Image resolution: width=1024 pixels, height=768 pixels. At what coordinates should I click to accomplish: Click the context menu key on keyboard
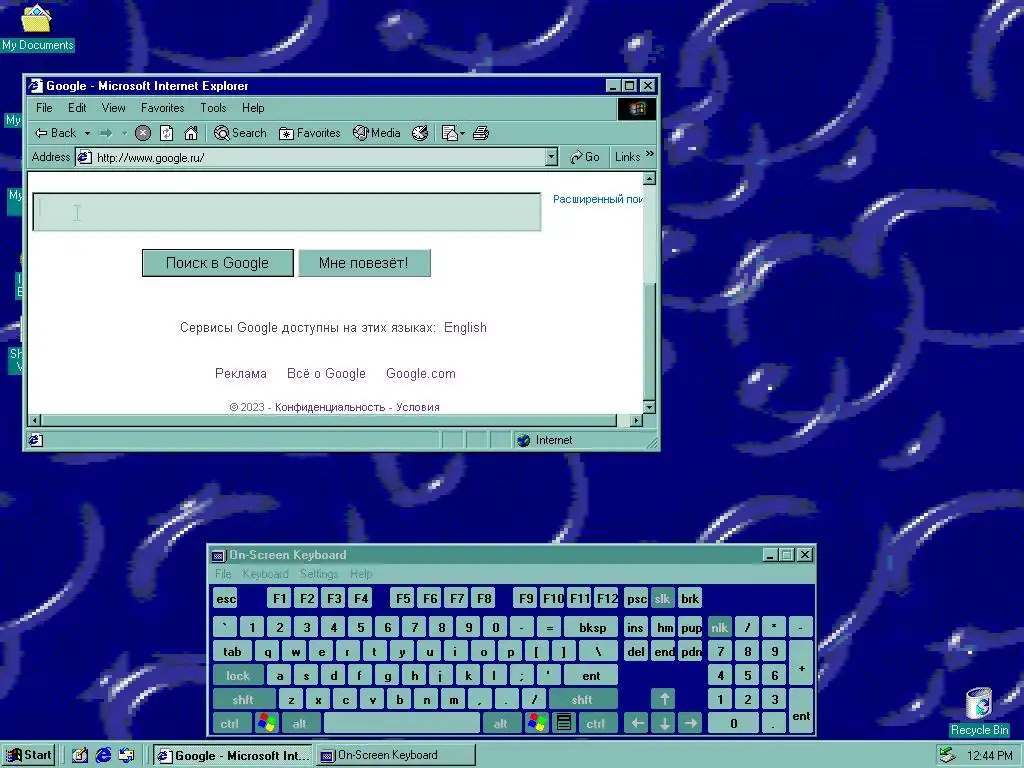click(564, 724)
